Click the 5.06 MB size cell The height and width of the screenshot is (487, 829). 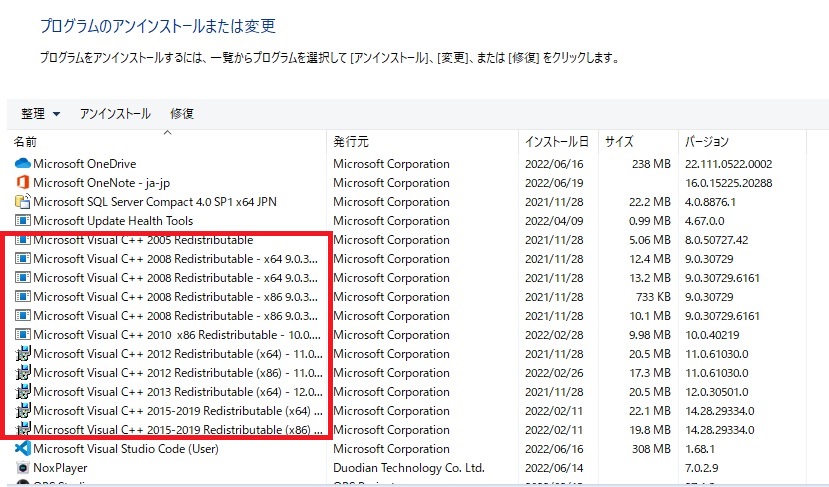(650, 240)
